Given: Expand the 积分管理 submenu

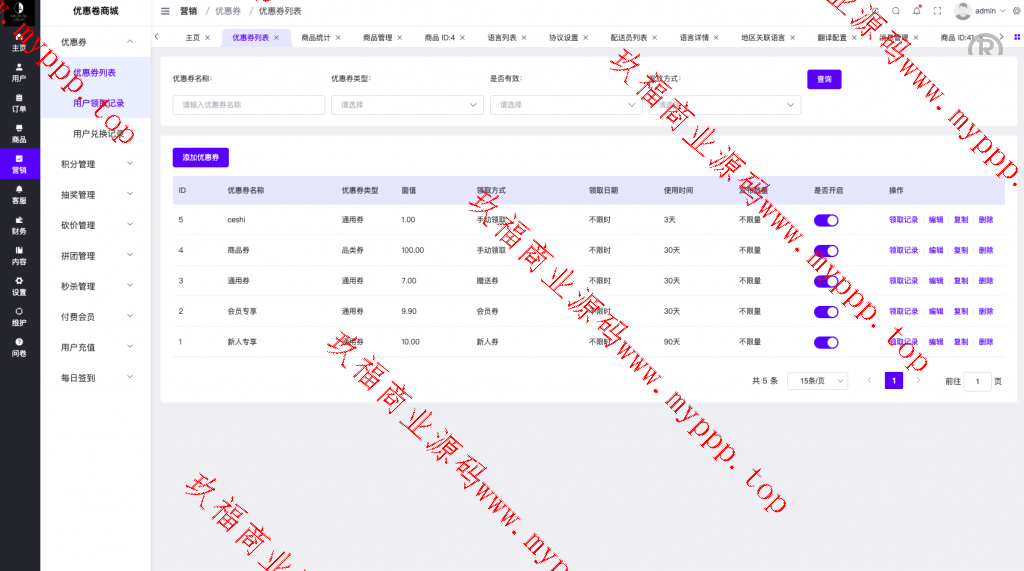Looking at the screenshot, I should point(95,164).
